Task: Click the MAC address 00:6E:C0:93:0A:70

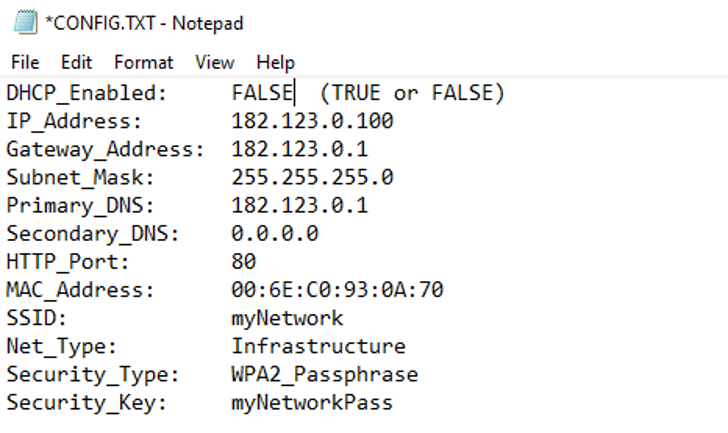Action: pos(338,290)
